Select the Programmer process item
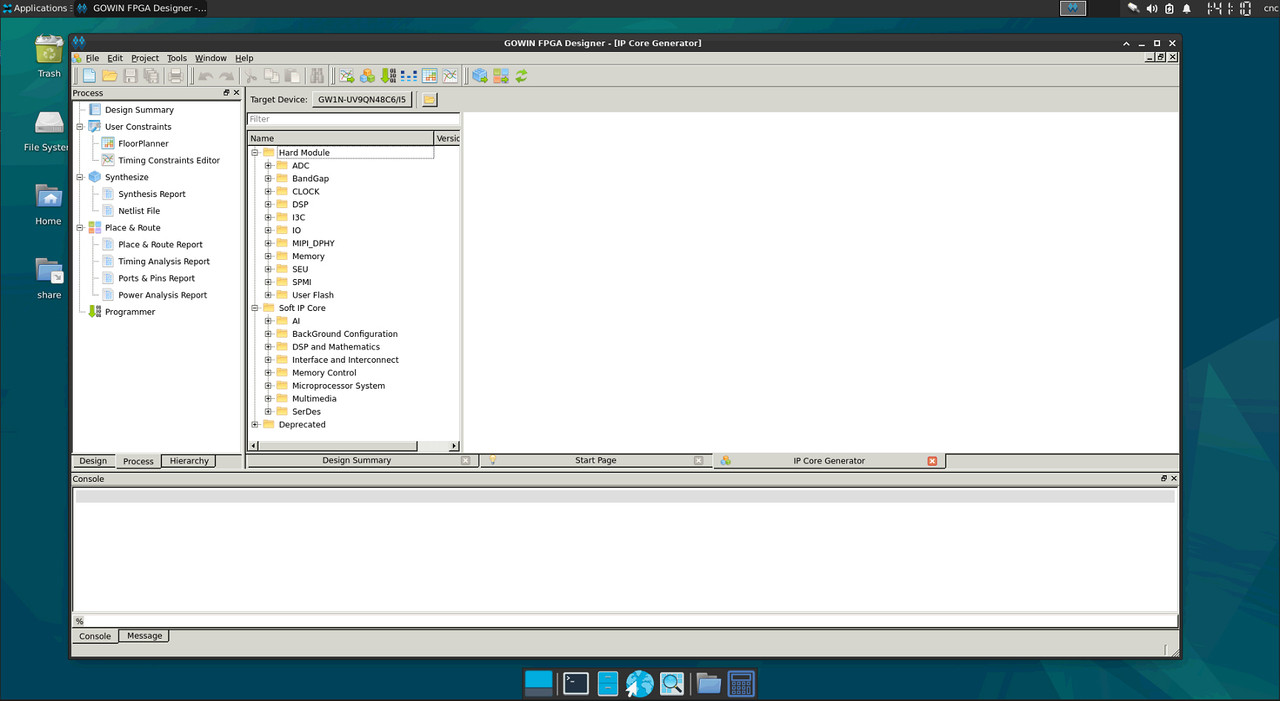 130,312
